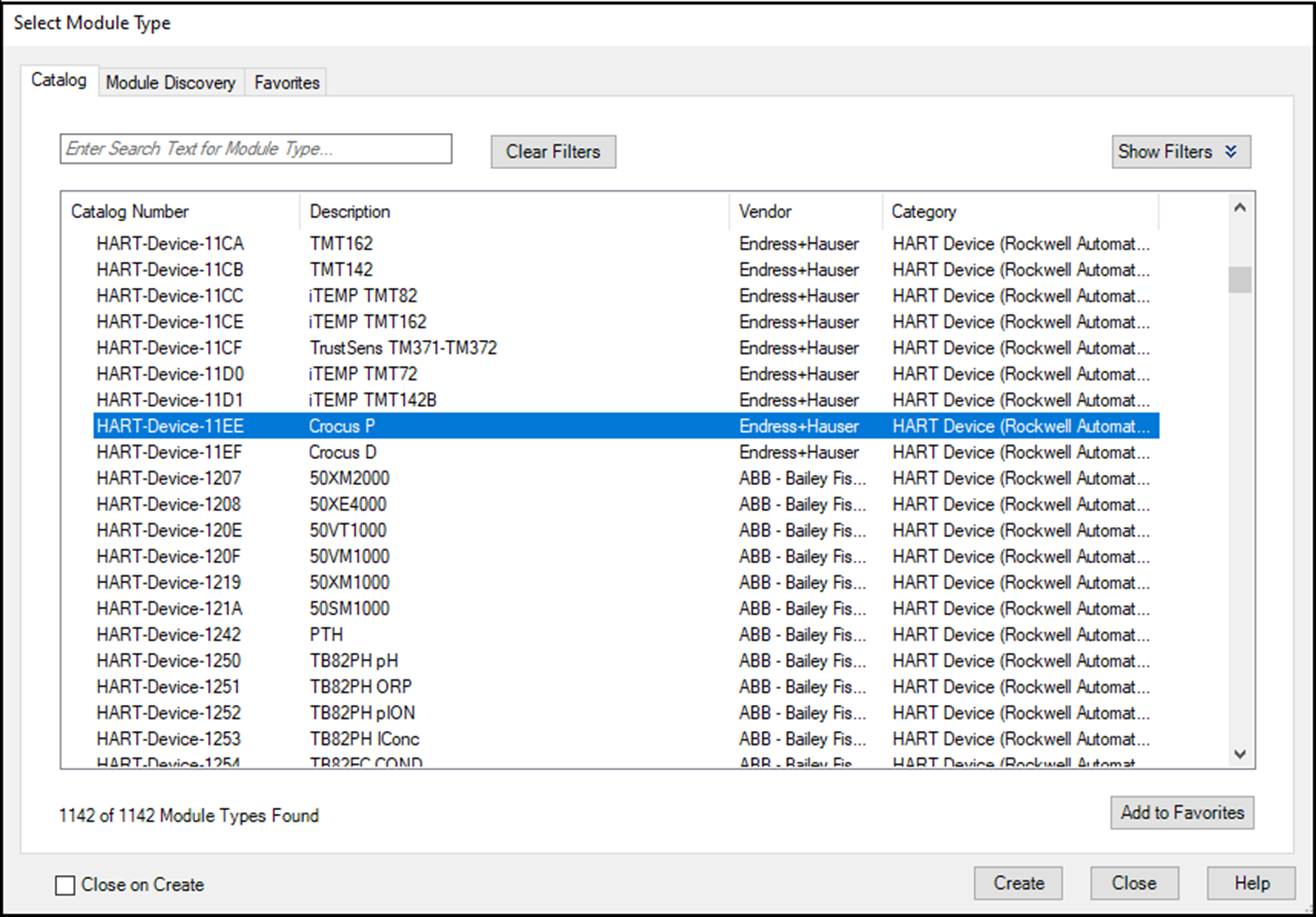
Task: Open the Favorites tab
Action: [286, 82]
